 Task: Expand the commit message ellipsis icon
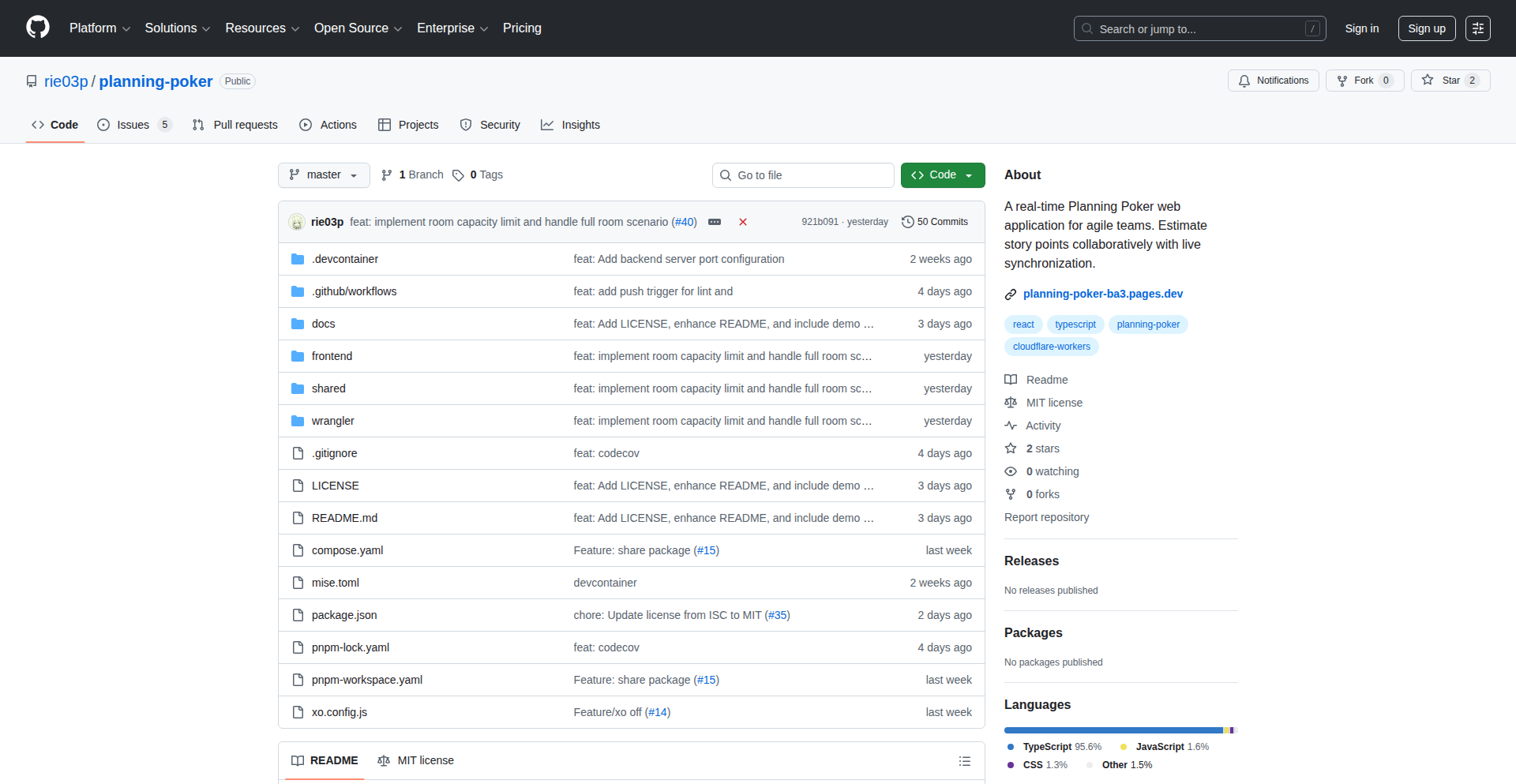(x=715, y=222)
